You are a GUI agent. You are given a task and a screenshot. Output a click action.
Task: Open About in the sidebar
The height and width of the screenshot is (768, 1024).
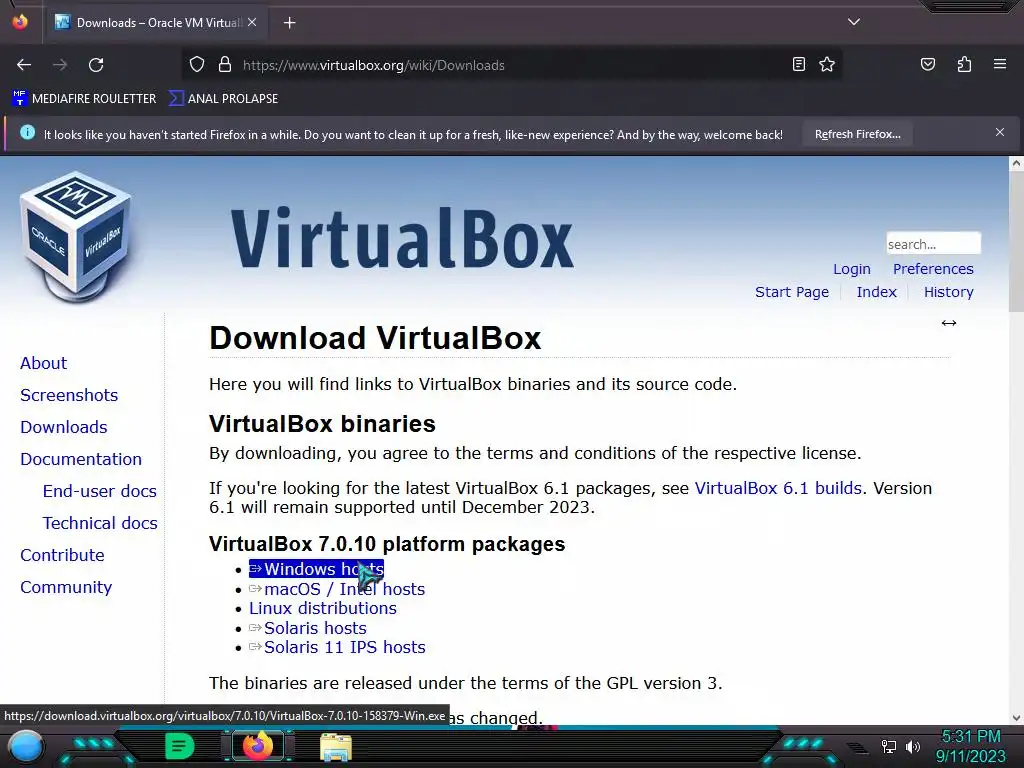(x=43, y=363)
